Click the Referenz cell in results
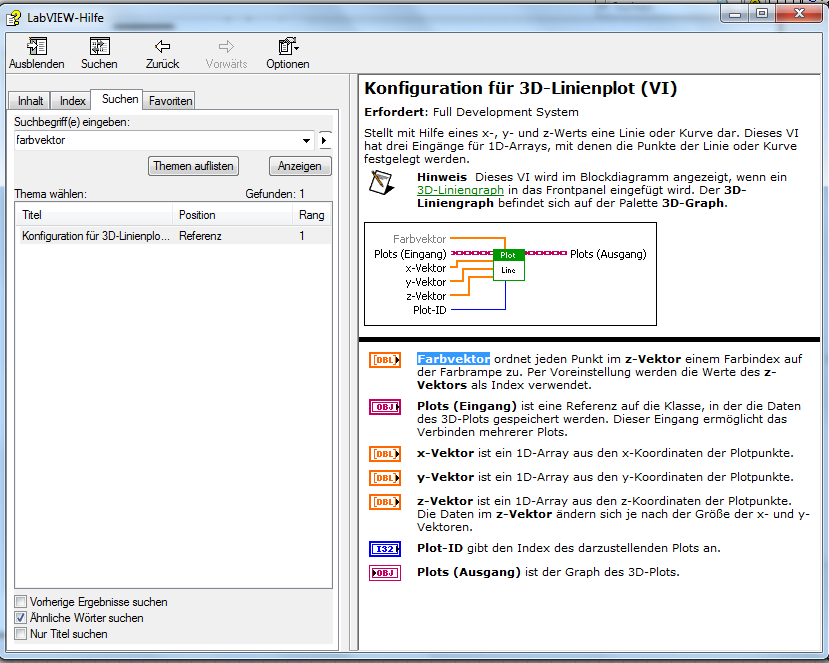829x663 pixels. pos(200,236)
